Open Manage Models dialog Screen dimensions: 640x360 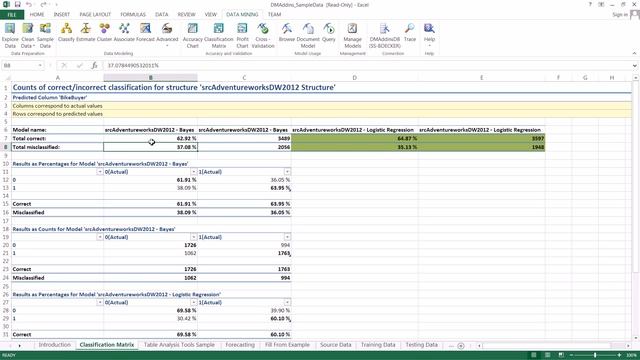point(352,36)
